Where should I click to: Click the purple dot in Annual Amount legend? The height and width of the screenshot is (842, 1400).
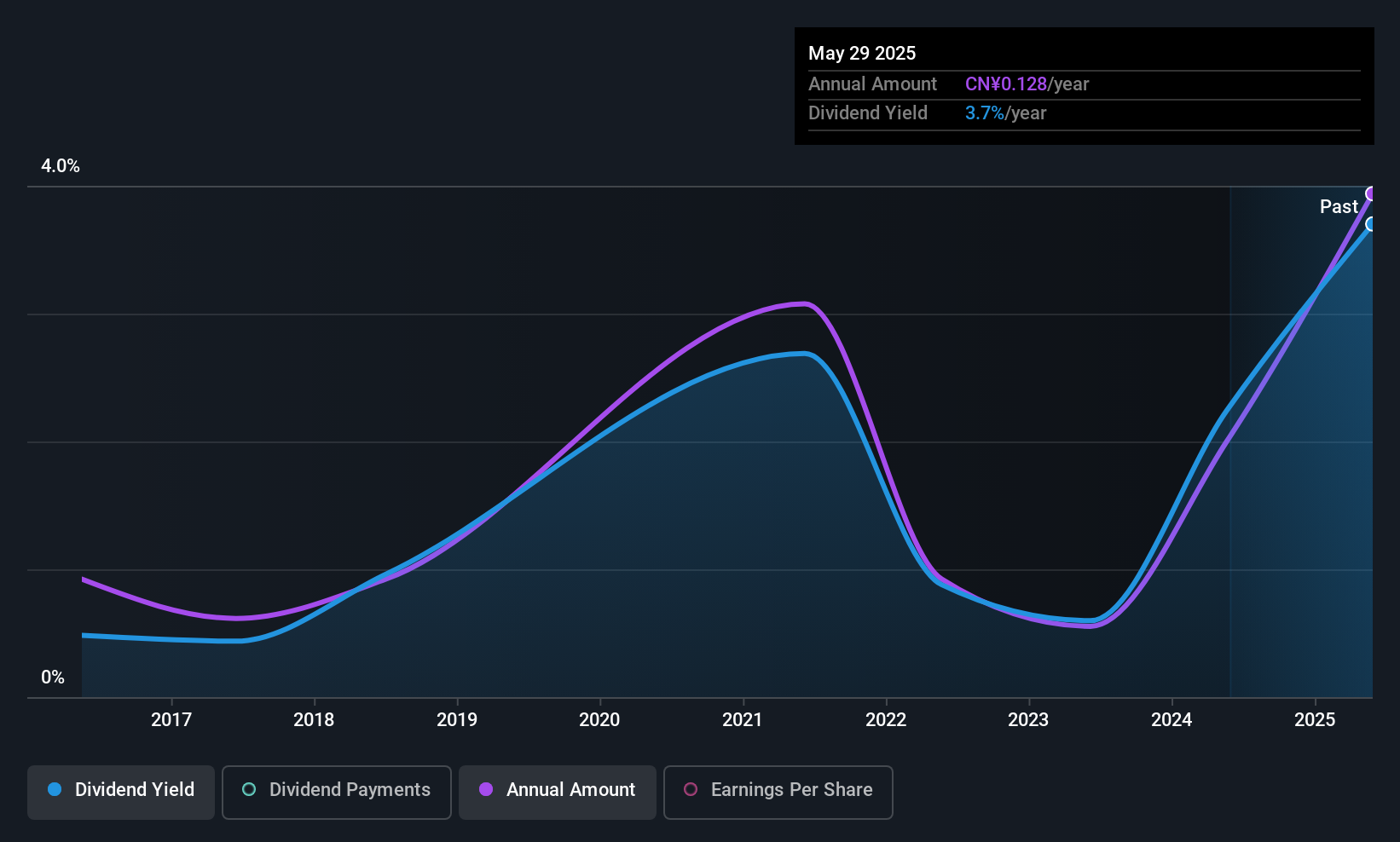(x=486, y=789)
